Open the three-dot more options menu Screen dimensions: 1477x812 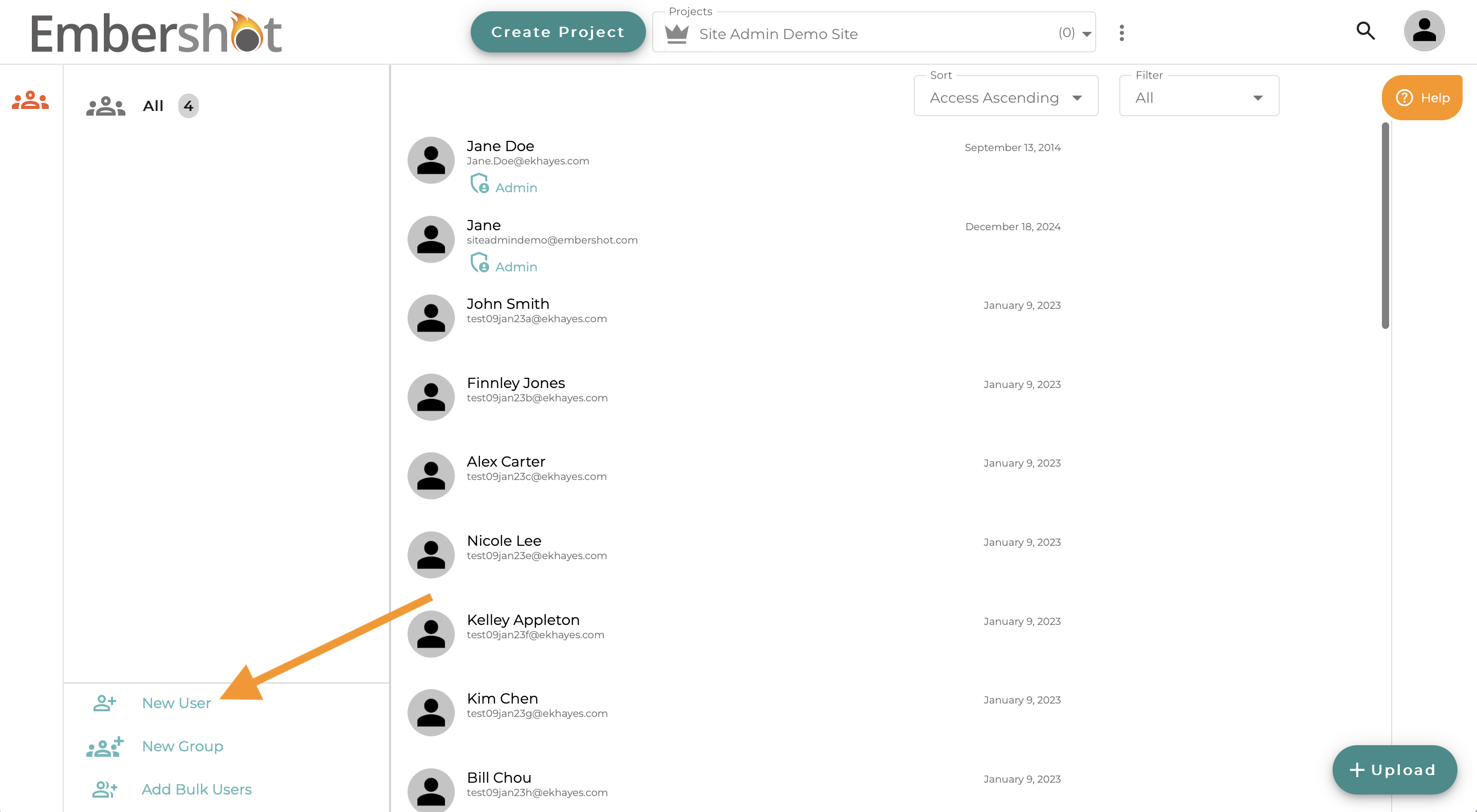coord(1121,33)
